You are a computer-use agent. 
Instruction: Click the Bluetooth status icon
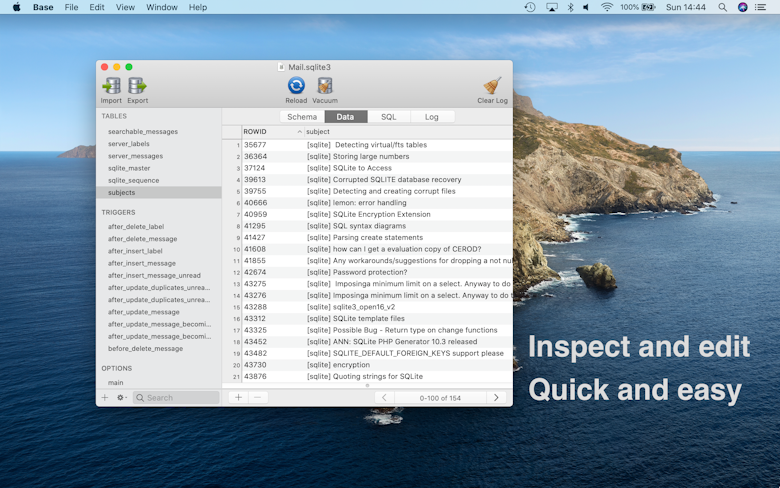pyautogui.click(x=571, y=7)
